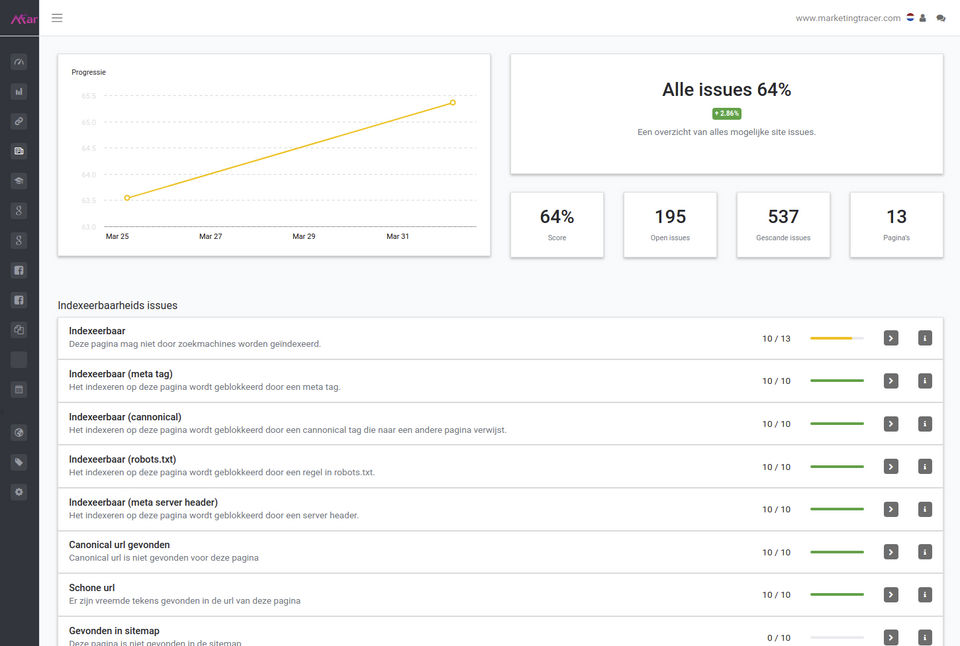The height and width of the screenshot is (646, 960).
Task: Open the 537 Gescande issues card
Action: click(783, 225)
